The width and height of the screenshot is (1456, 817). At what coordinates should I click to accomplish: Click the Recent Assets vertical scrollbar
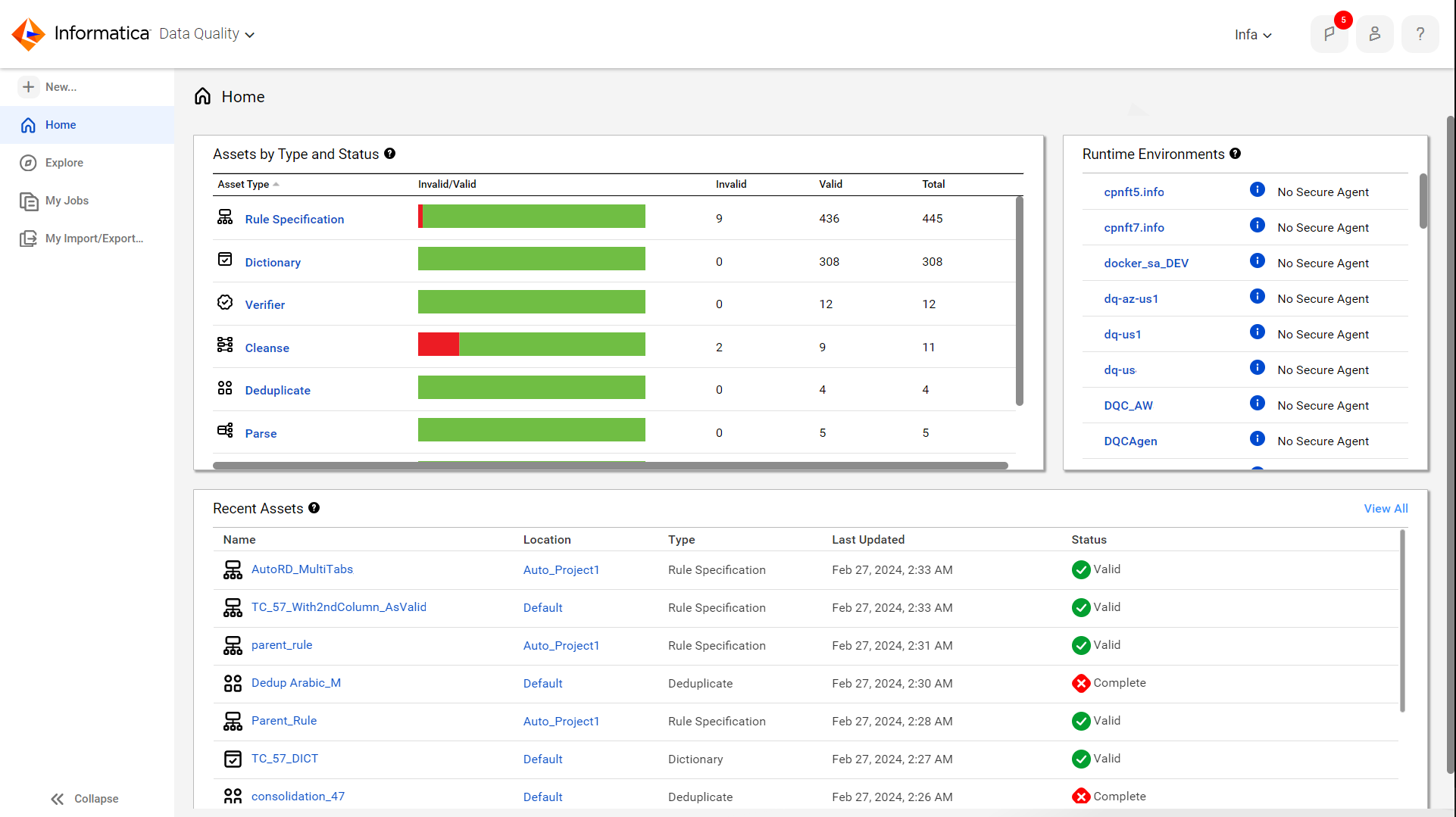1402,621
